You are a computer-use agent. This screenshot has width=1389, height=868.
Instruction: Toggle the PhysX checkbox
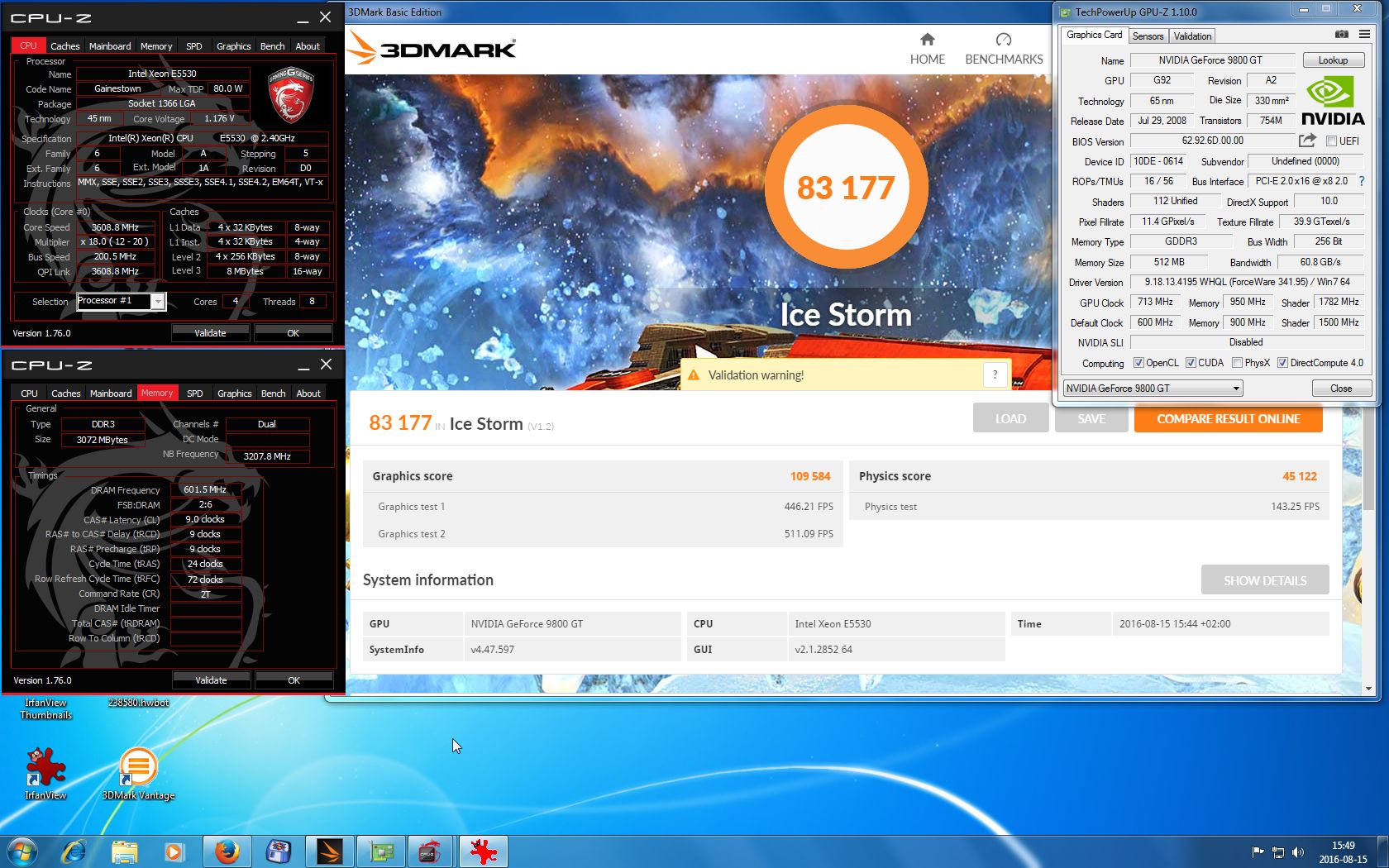tap(1237, 363)
